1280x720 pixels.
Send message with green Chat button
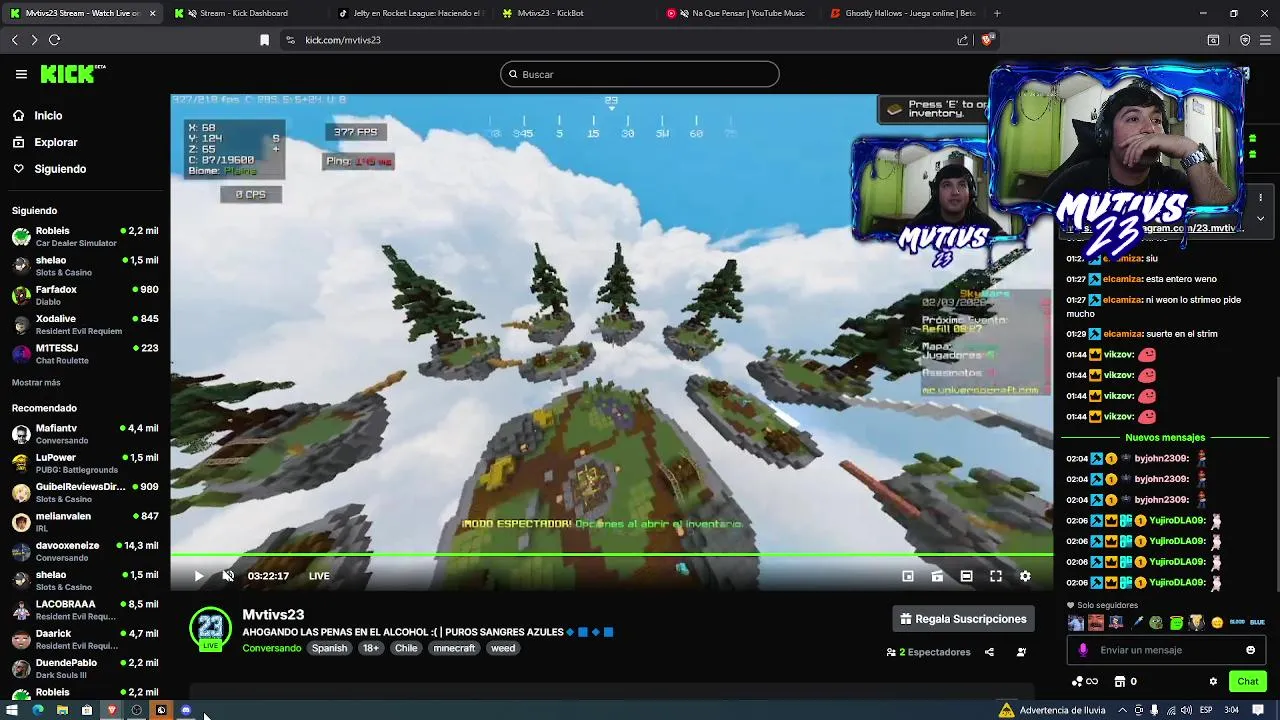[x=1248, y=681]
